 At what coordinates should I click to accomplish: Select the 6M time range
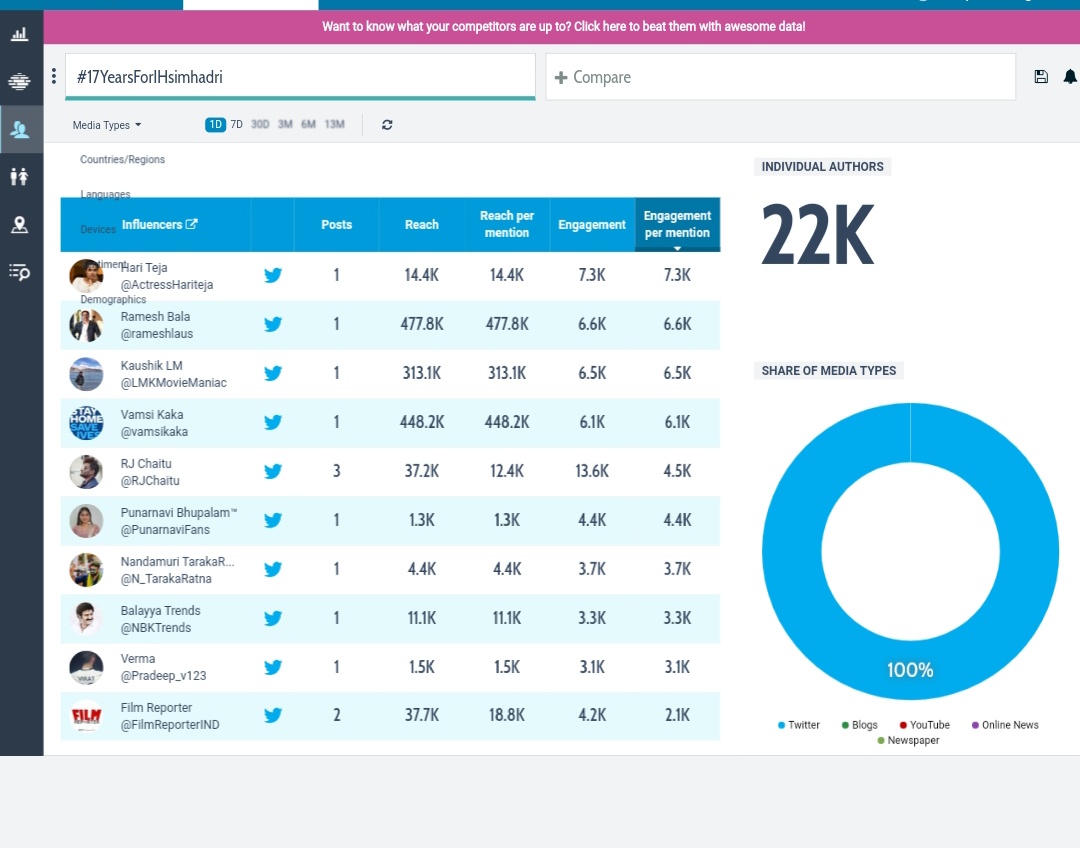(x=308, y=125)
